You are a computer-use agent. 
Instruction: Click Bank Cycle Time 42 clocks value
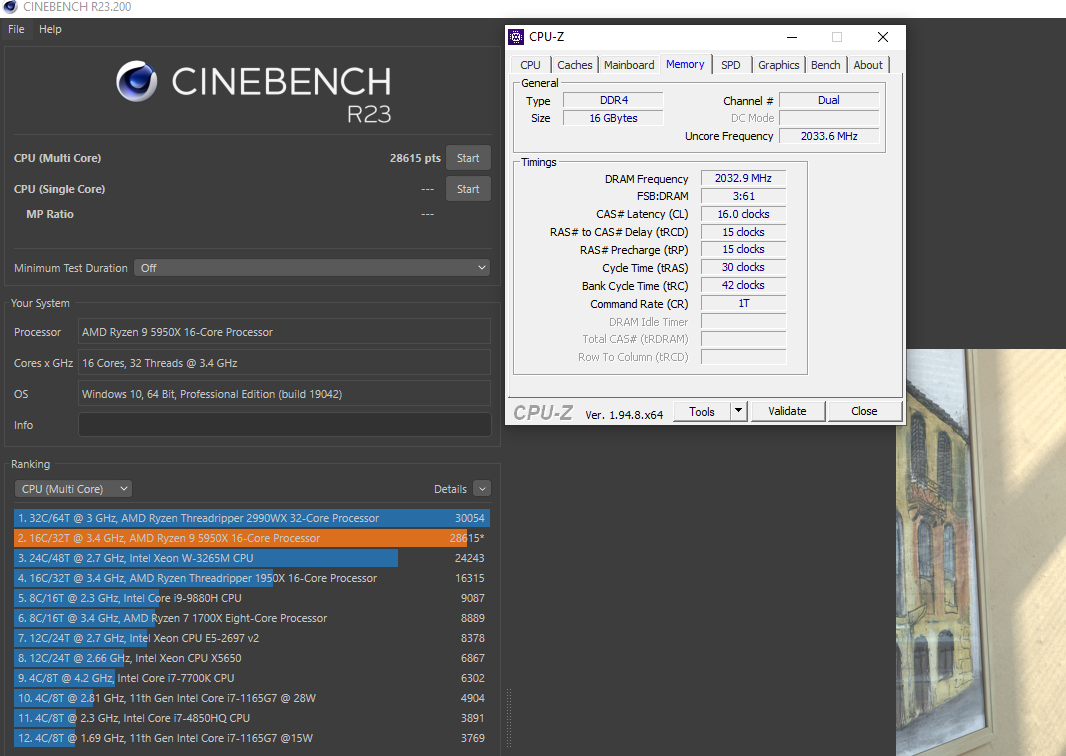point(743,286)
